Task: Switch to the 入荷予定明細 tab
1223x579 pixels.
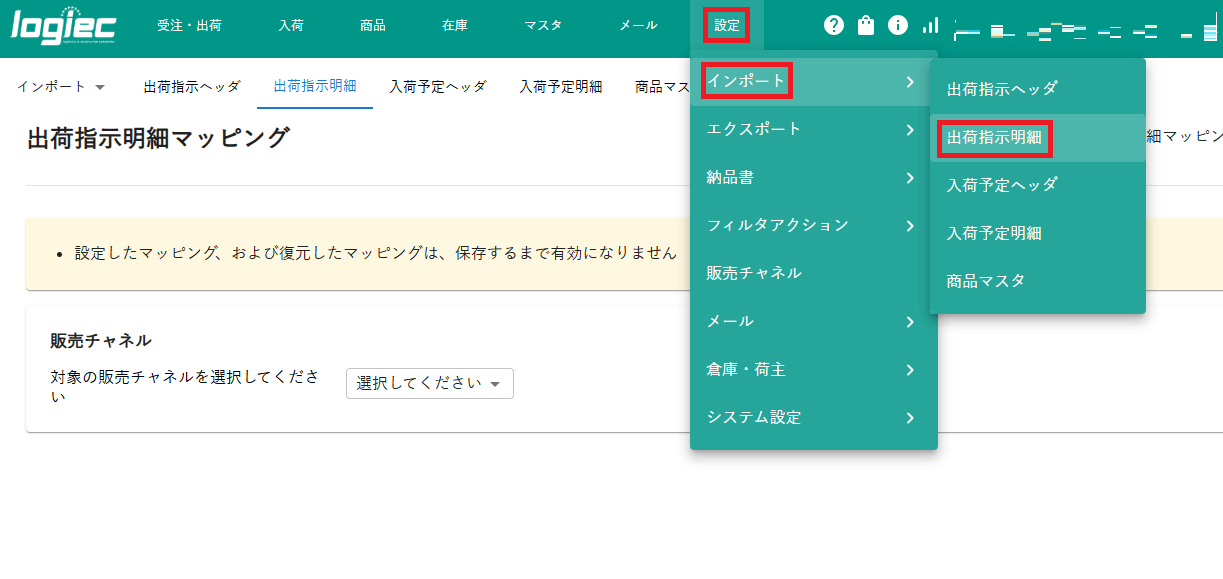Action: click(x=562, y=87)
